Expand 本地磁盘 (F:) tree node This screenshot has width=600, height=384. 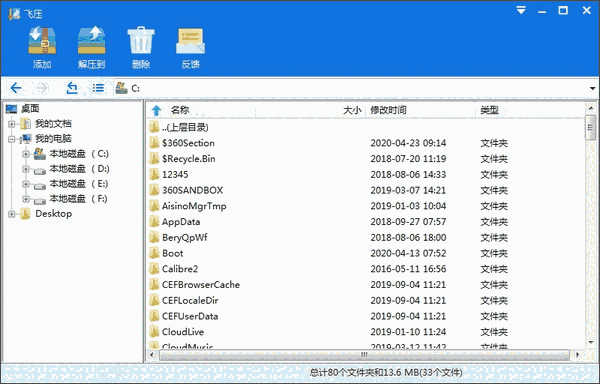pos(26,199)
